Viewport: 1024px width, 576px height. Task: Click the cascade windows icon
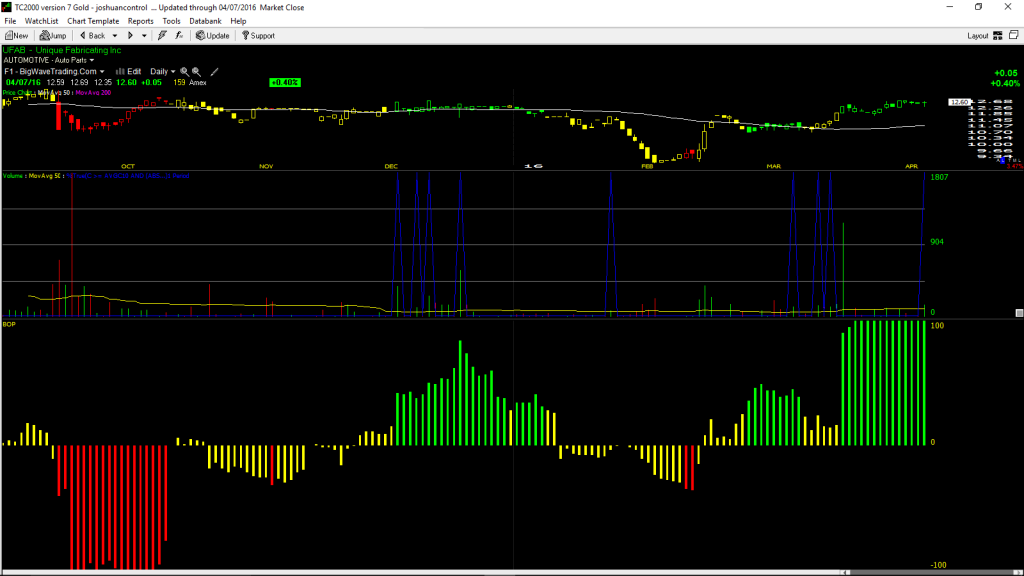1014,35
